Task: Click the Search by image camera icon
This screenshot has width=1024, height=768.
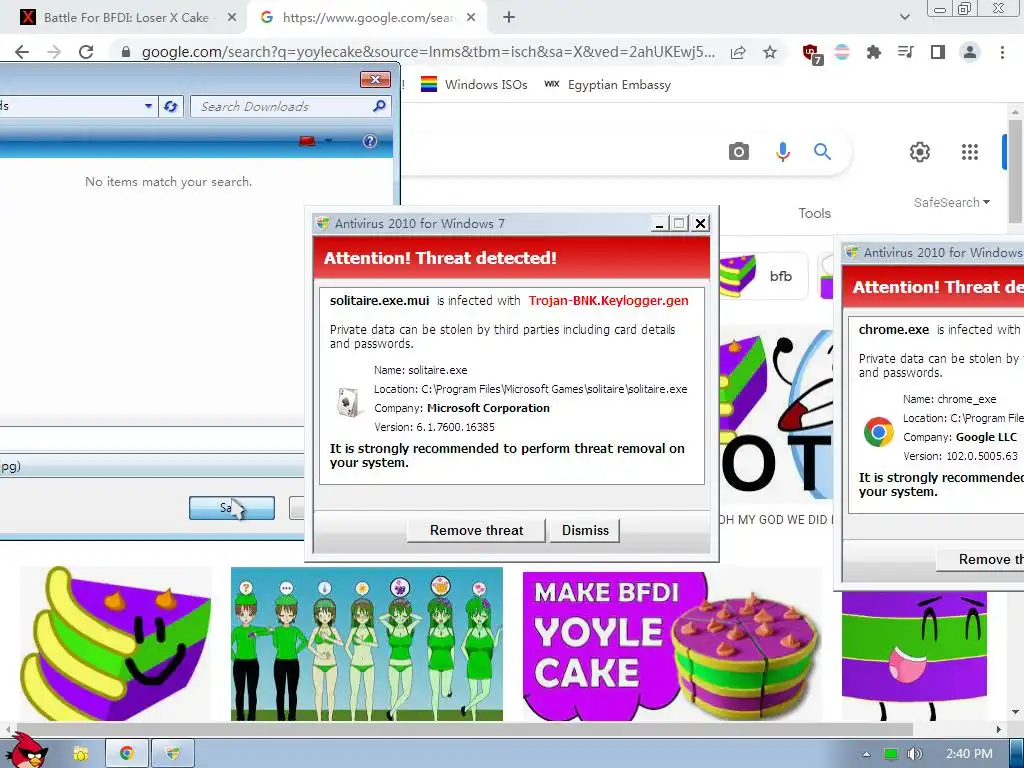Action: coord(739,152)
